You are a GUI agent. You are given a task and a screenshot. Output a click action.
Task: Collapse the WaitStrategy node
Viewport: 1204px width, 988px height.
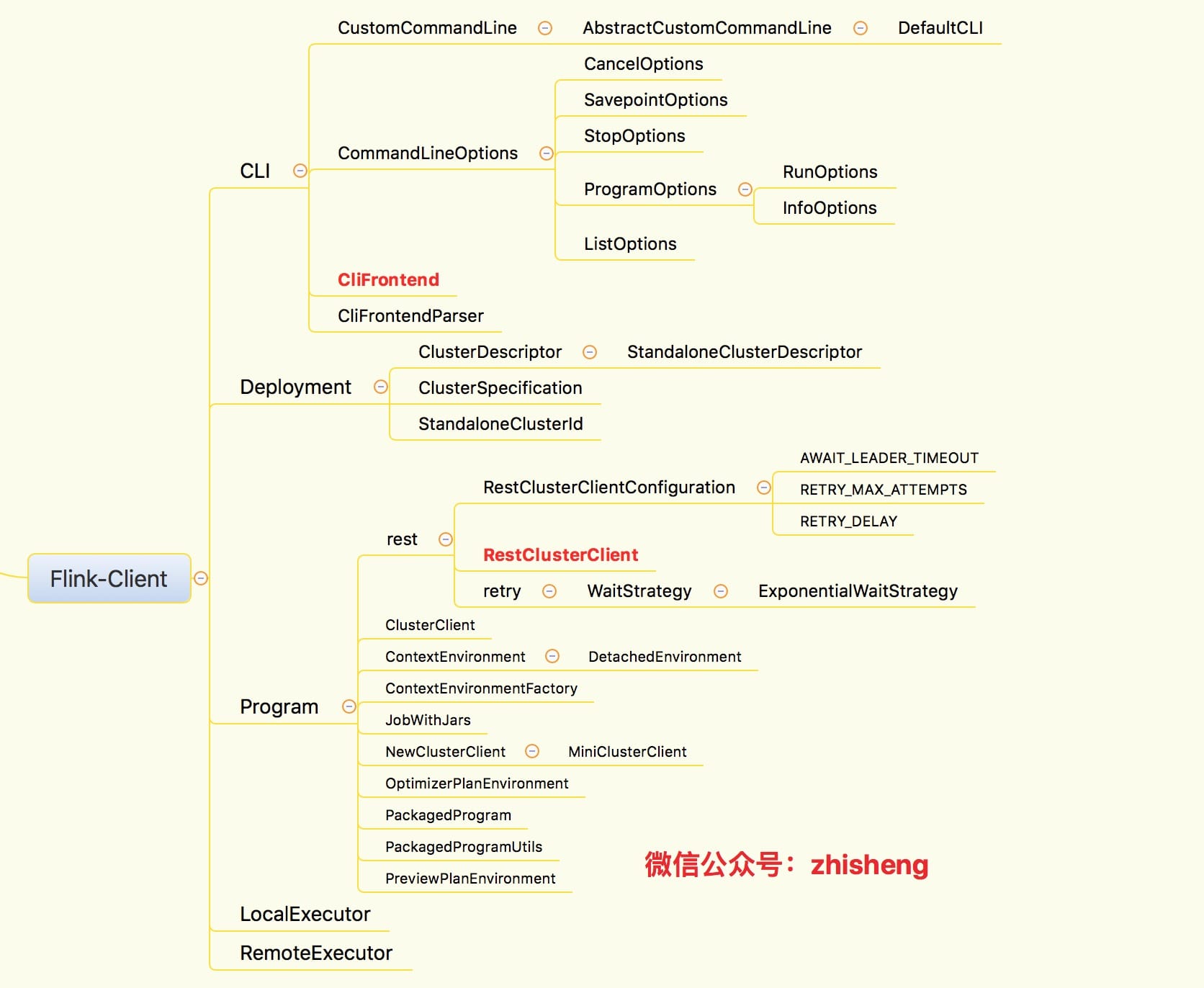point(721,591)
